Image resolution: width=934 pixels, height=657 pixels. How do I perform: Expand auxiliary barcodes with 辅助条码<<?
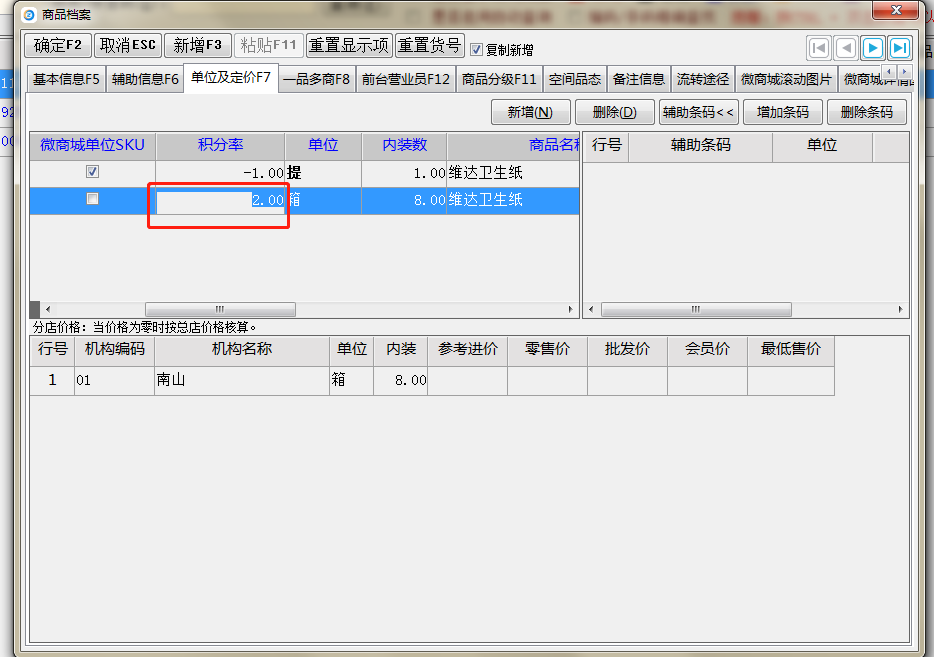698,112
